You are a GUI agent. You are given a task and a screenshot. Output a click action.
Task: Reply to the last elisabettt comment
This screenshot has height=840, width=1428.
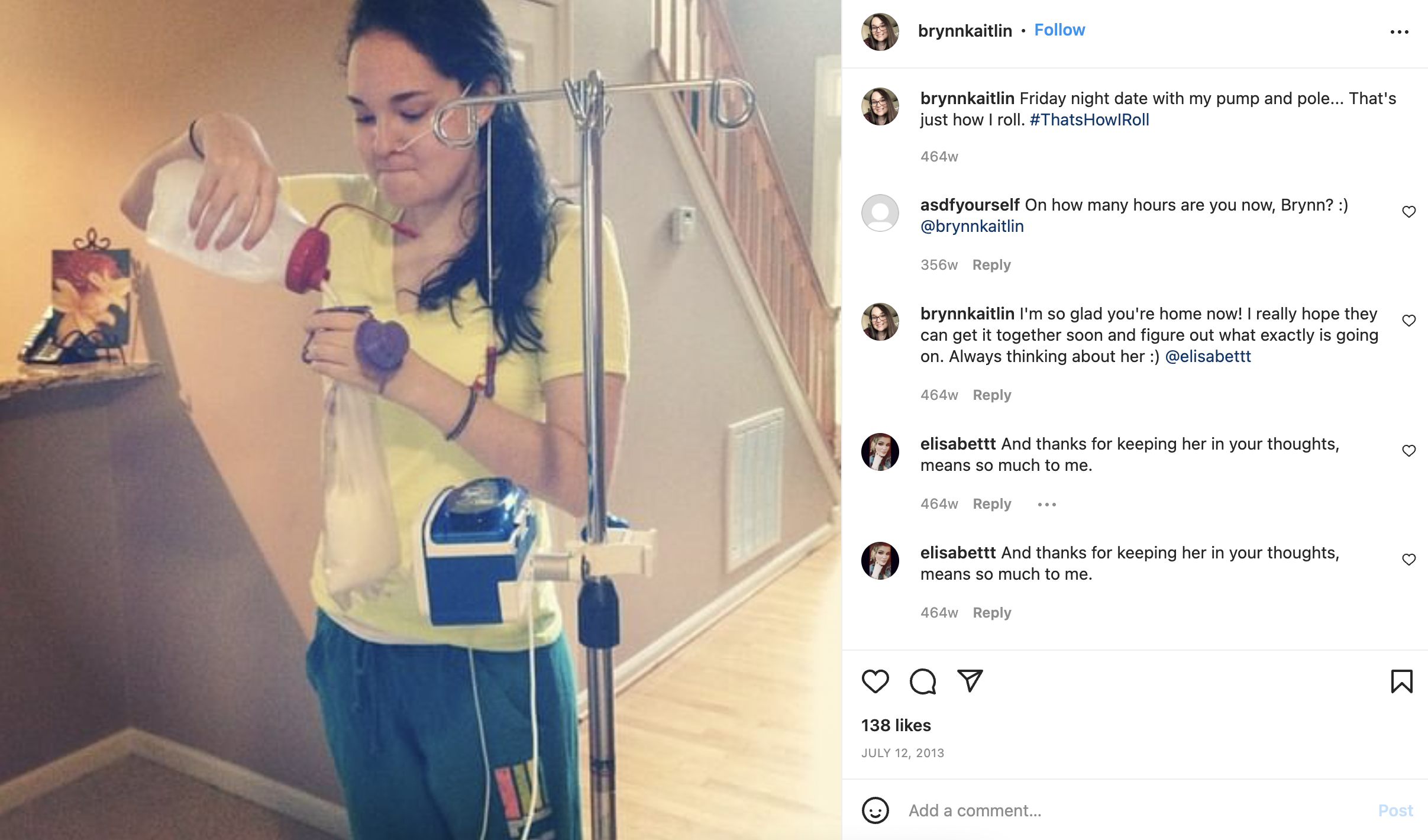pos(992,613)
